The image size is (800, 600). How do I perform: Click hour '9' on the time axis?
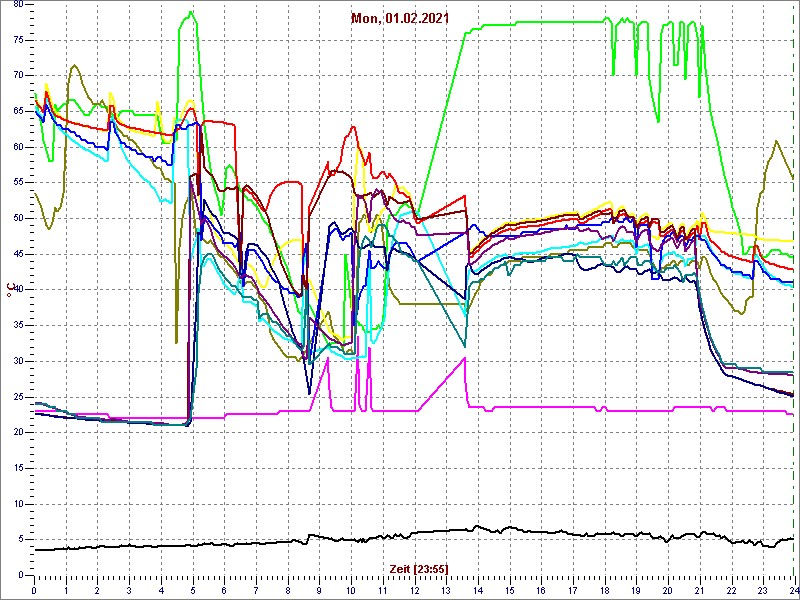point(319,590)
